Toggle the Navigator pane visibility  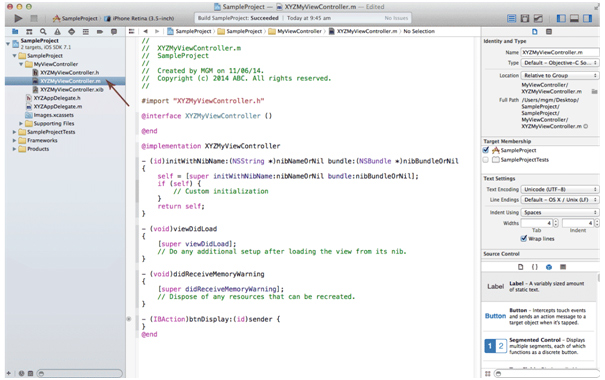[561, 18]
